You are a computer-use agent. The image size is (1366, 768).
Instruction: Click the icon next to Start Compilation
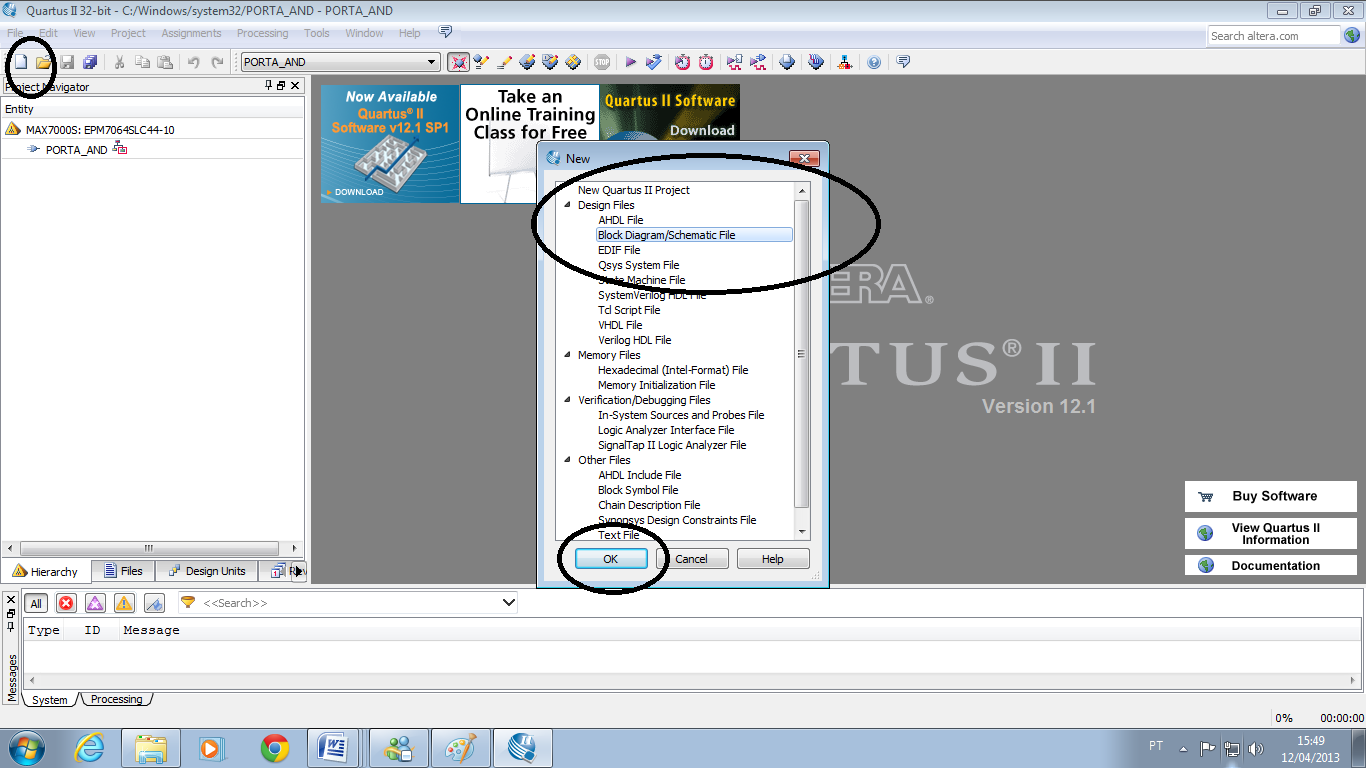click(654, 62)
